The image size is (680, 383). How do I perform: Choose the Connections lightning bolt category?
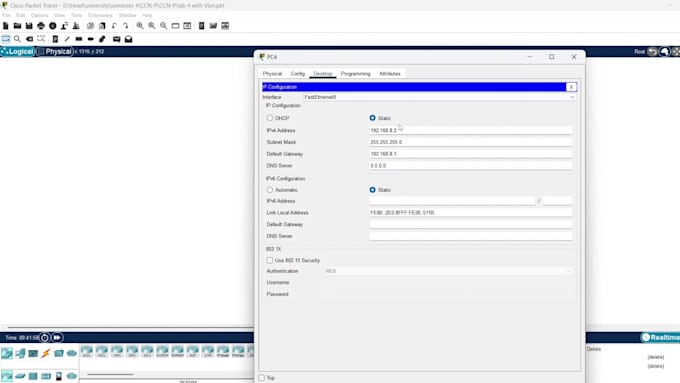(46, 353)
